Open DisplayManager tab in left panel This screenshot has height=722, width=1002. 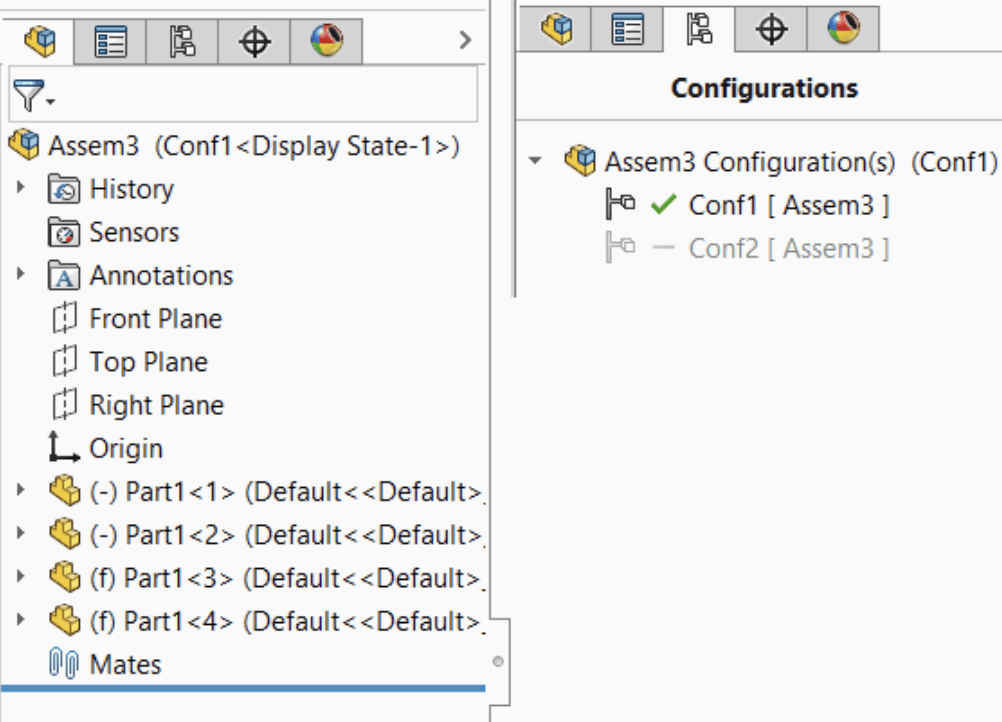click(327, 42)
